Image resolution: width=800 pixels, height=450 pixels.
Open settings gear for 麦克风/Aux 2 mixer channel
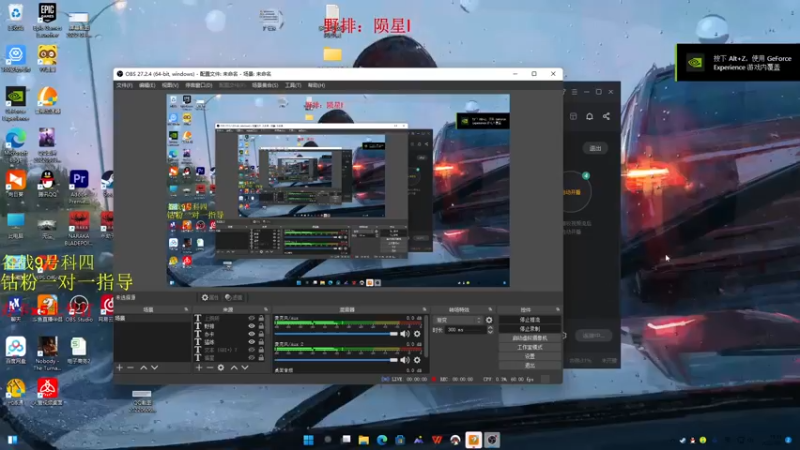pyautogui.click(x=417, y=360)
